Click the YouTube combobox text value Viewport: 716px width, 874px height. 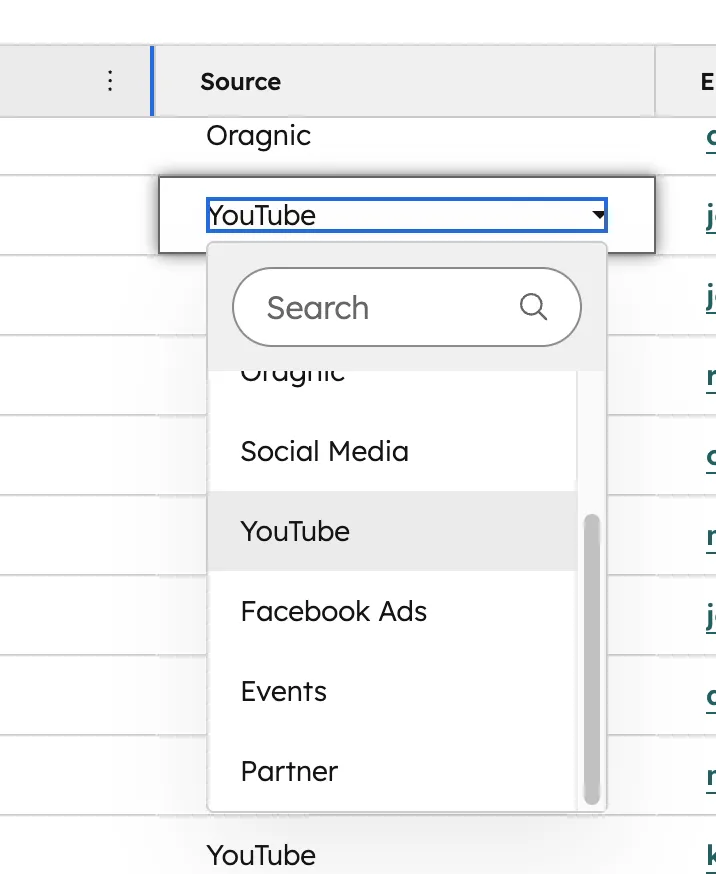pyautogui.click(x=260, y=215)
